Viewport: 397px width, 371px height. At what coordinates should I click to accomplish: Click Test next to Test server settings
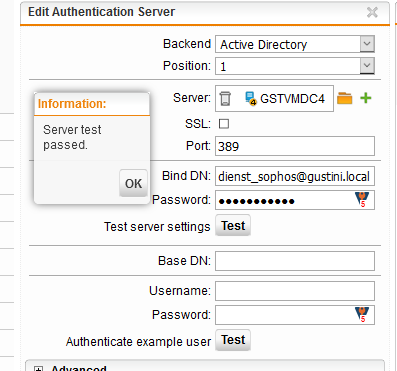(x=233, y=226)
